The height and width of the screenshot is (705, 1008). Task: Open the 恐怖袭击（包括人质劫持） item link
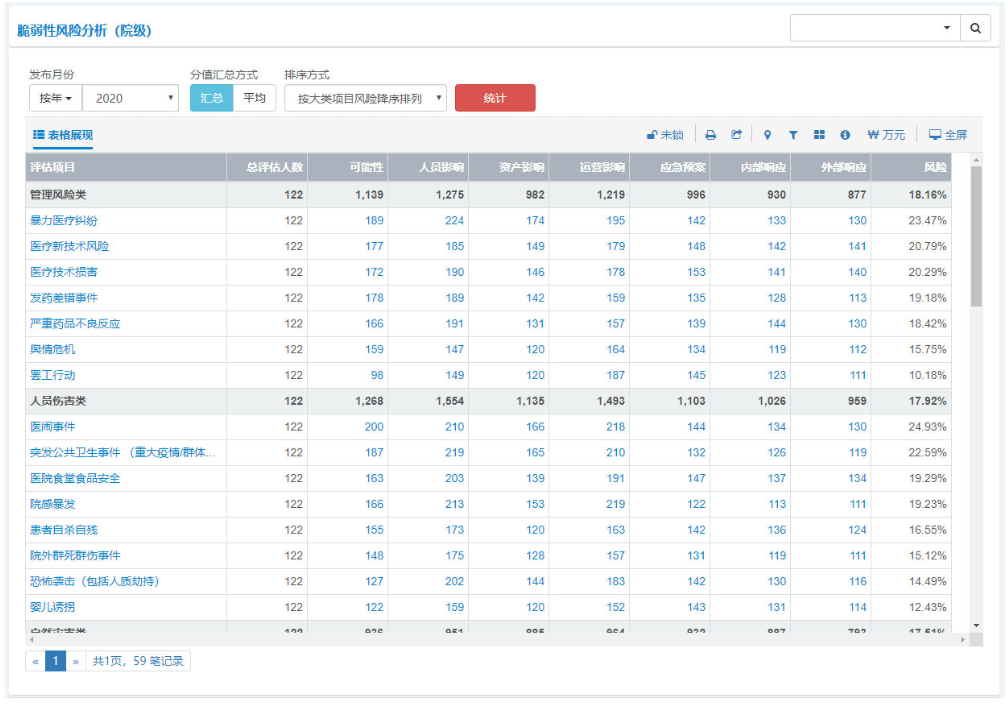pos(94,581)
